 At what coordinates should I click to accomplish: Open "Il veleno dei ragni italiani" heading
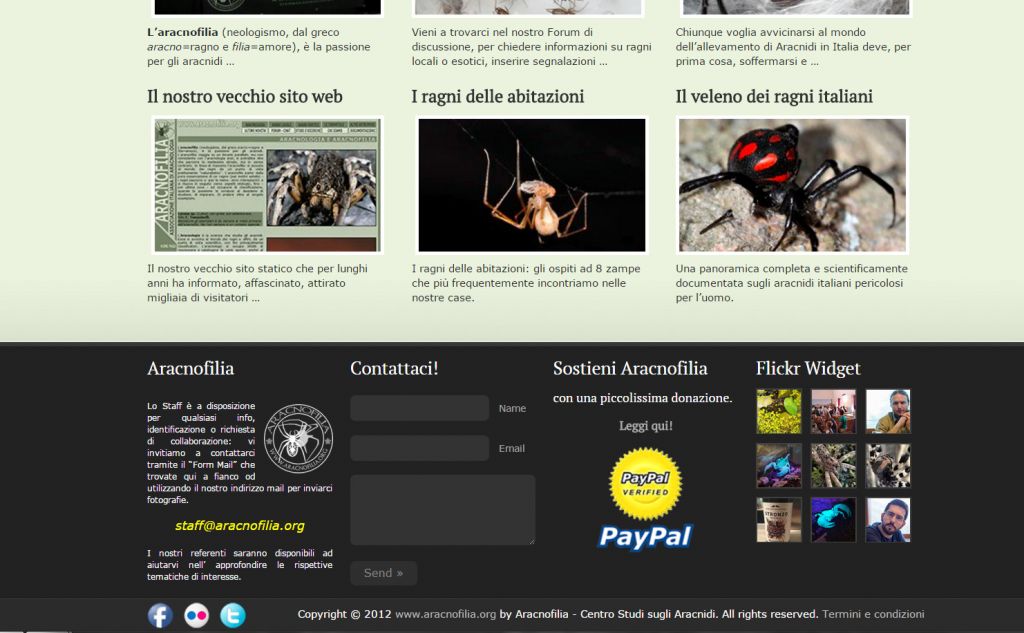[773, 97]
